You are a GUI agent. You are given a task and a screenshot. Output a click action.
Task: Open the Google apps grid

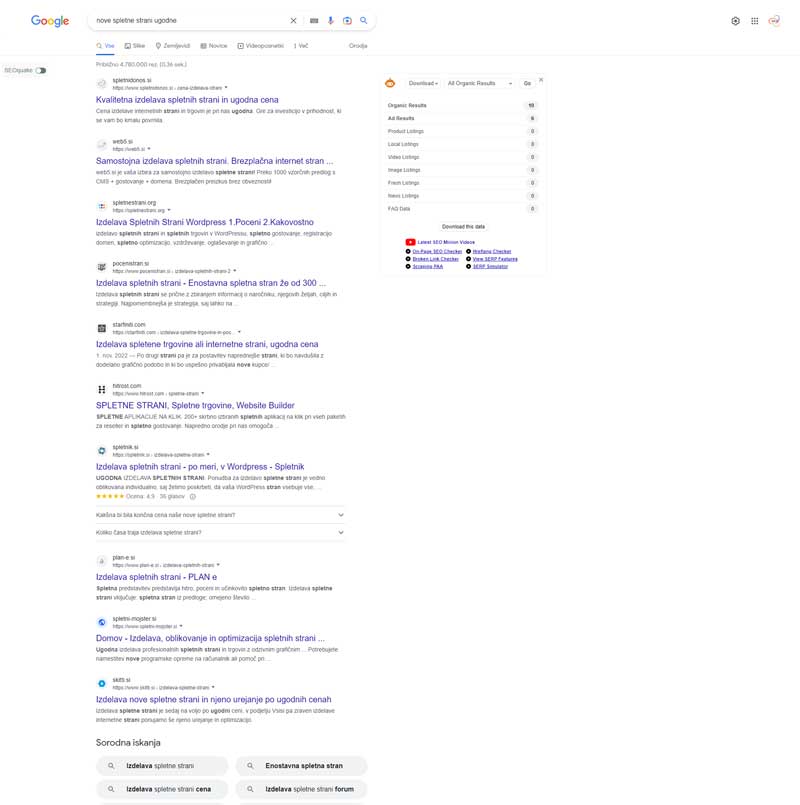755,21
